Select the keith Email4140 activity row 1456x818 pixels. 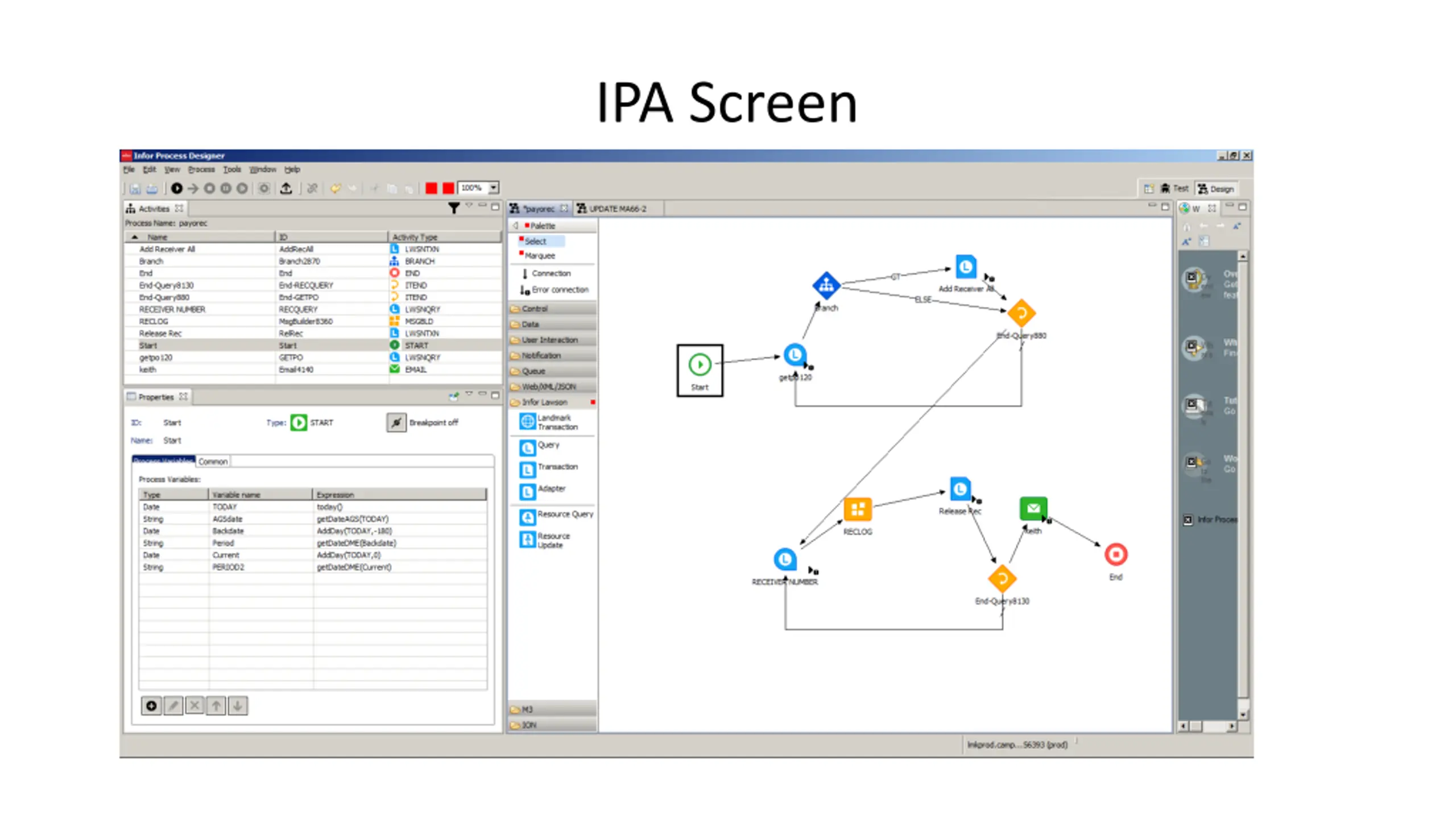pos(313,369)
